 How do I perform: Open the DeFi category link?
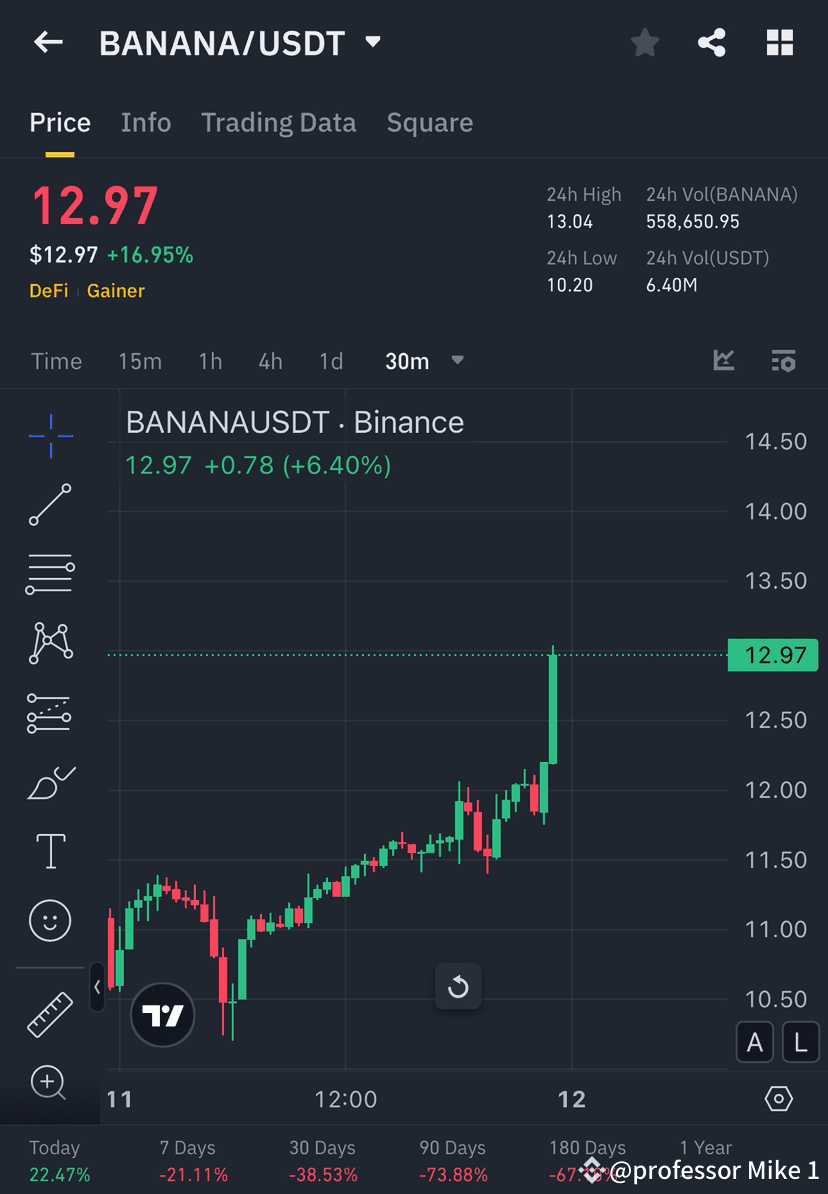[49, 291]
